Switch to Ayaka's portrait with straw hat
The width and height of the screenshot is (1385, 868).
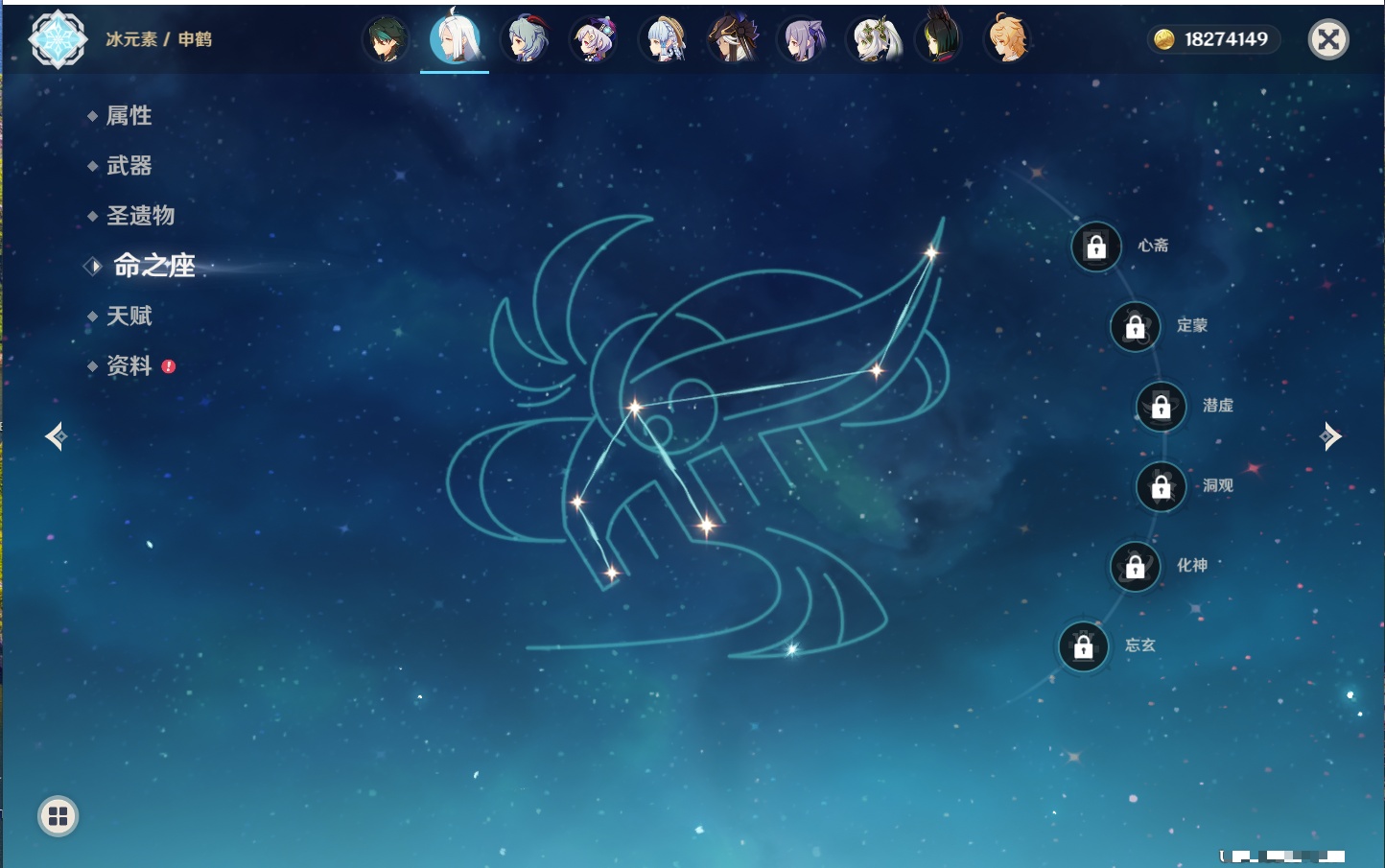pyautogui.click(x=664, y=39)
